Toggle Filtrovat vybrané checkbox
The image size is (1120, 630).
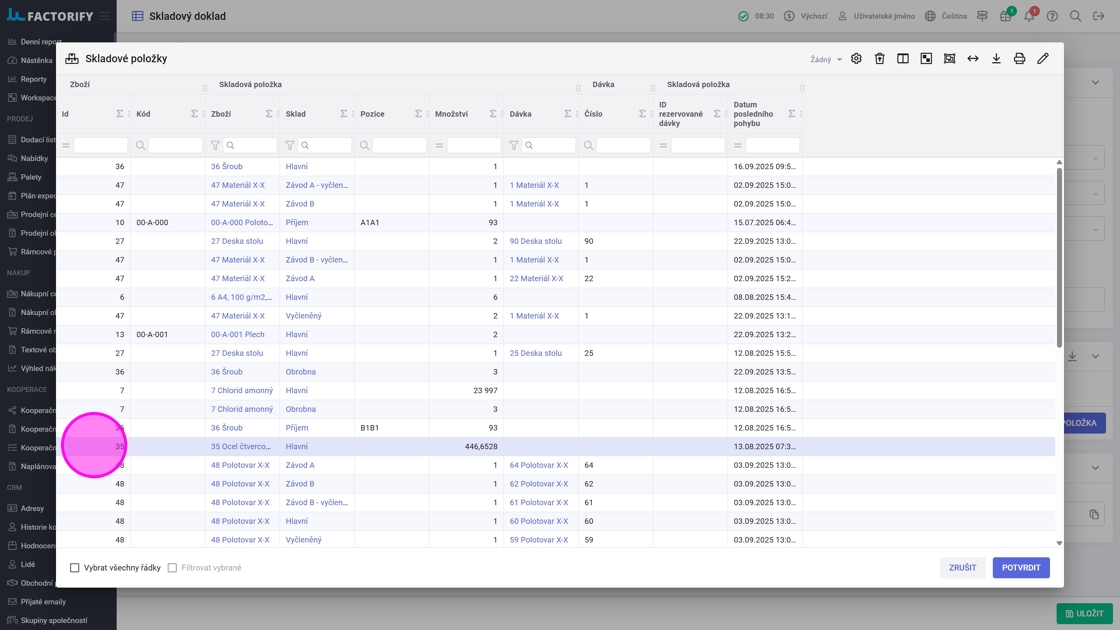172,568
